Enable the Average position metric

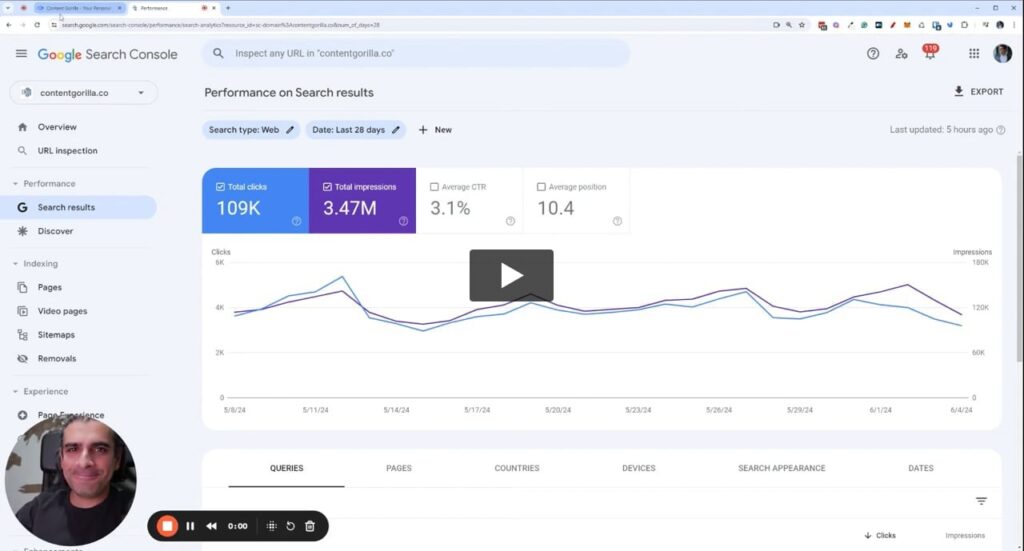[541, 187]
